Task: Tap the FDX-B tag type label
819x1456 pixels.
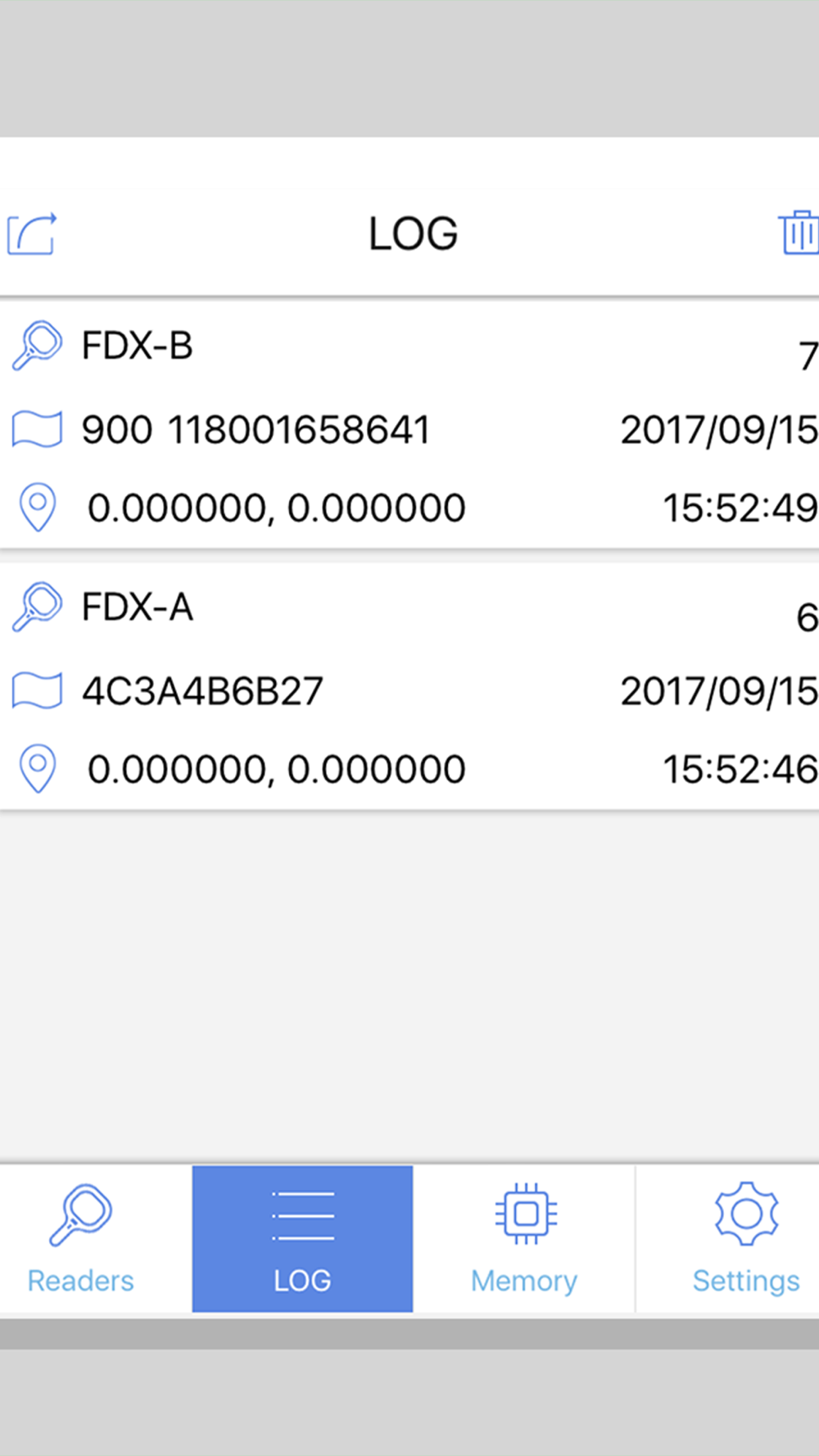Action: (137, 346)
